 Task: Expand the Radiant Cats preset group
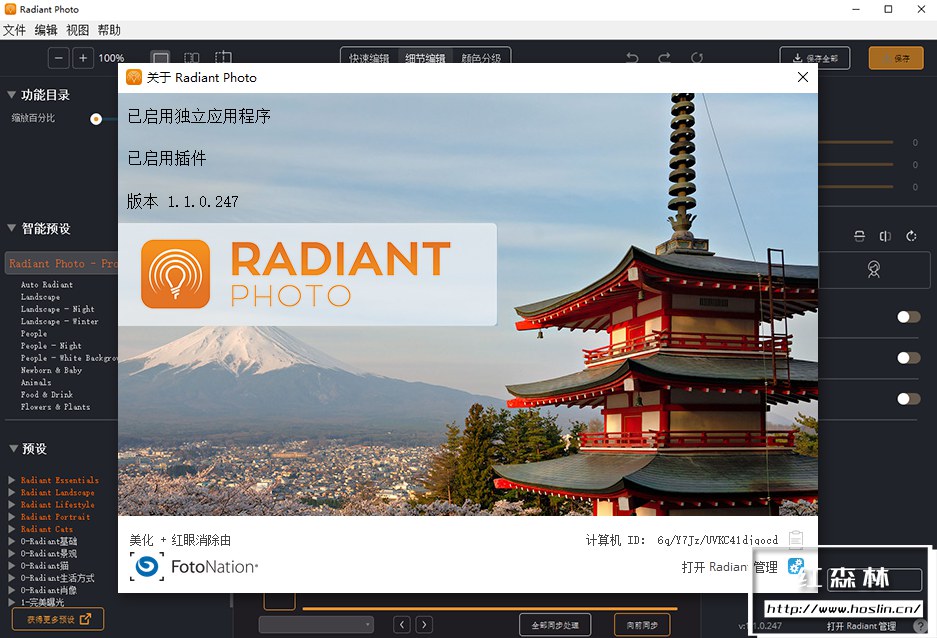click(x=12, y=529)
